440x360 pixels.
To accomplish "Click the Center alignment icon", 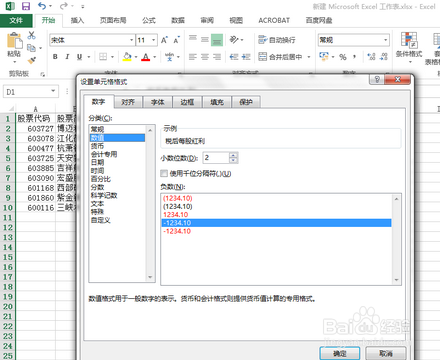I will click(x=205, y=57).
